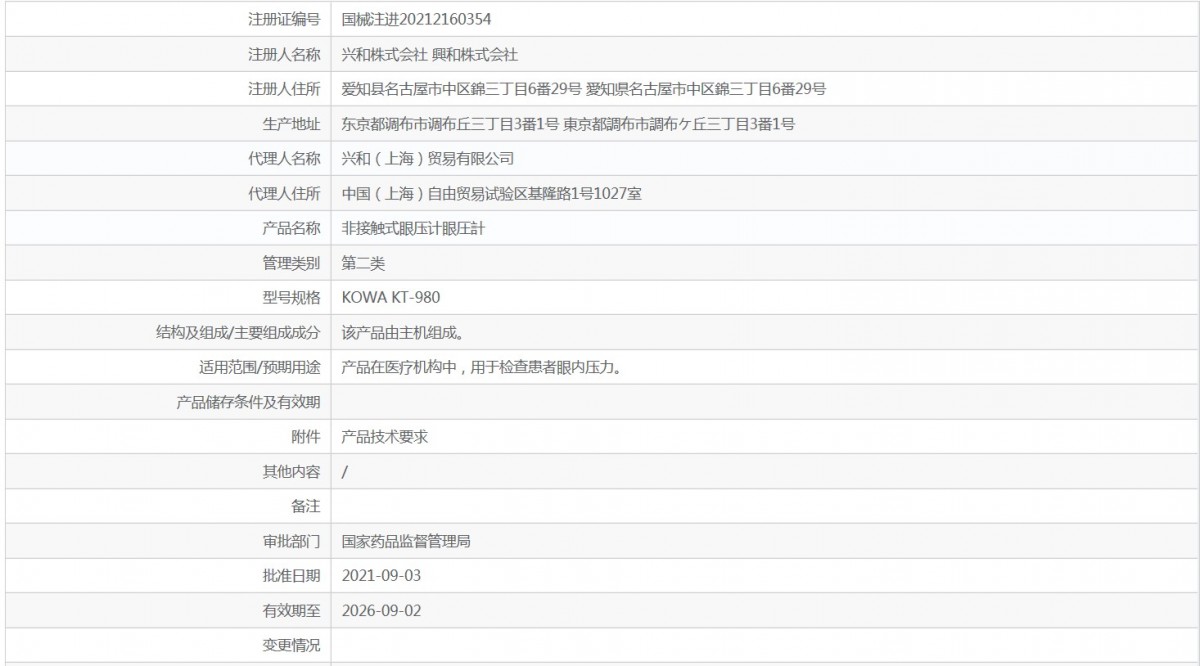Click the label '适用范围/预期用途'
This screenshot has width=1200, height=666.
[x=260, y=367]
